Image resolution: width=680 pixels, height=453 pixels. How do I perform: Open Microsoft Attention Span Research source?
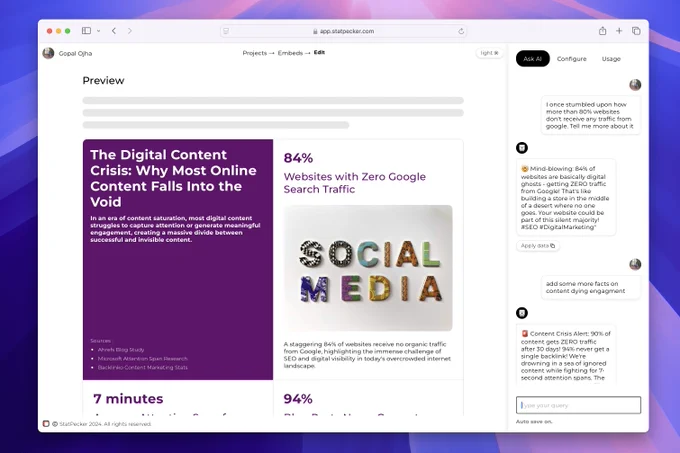[143, 358]
